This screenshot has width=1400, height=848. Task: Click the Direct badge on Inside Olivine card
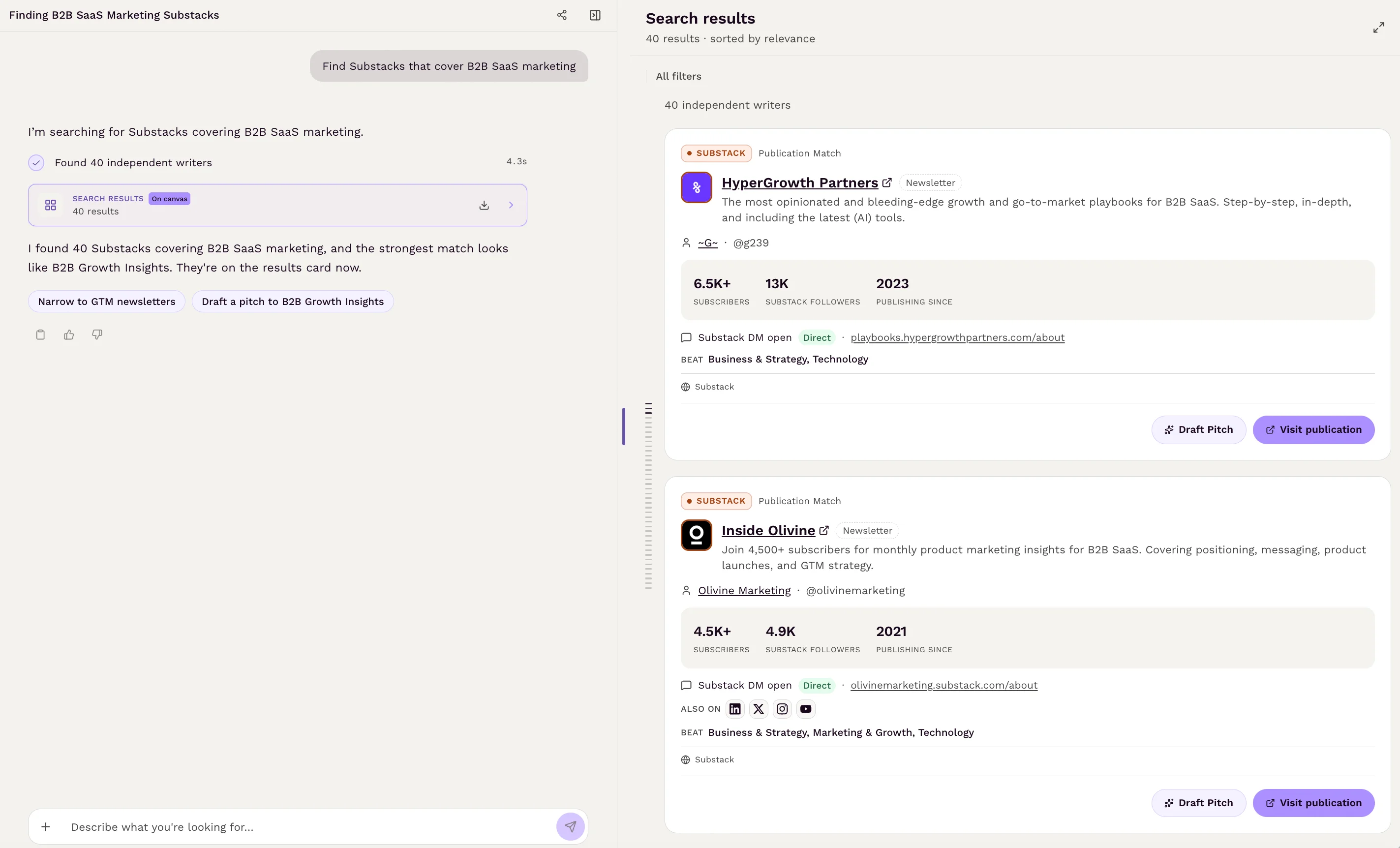(817, 685)
